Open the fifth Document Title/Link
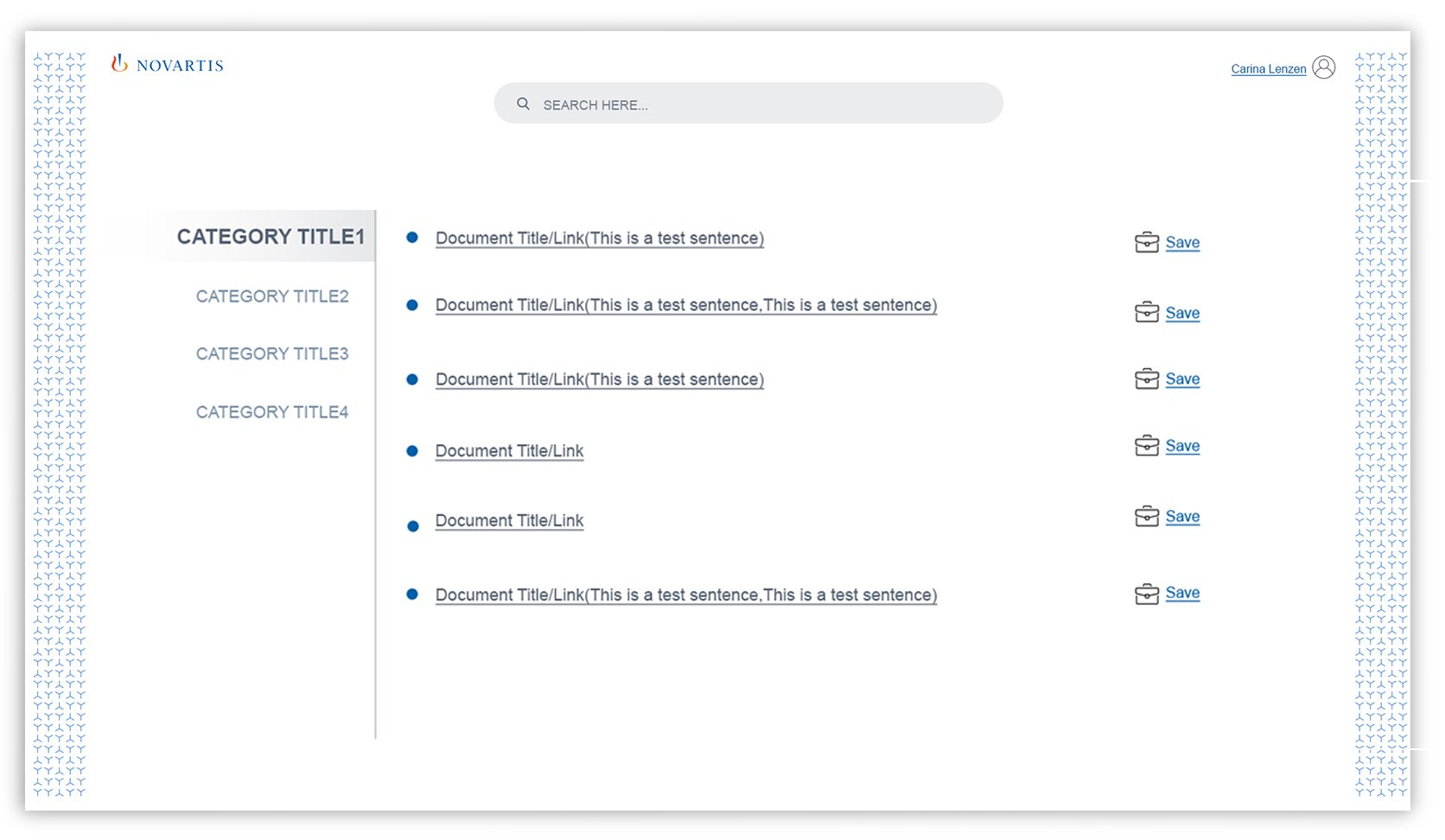 click(x=509, y=521)
